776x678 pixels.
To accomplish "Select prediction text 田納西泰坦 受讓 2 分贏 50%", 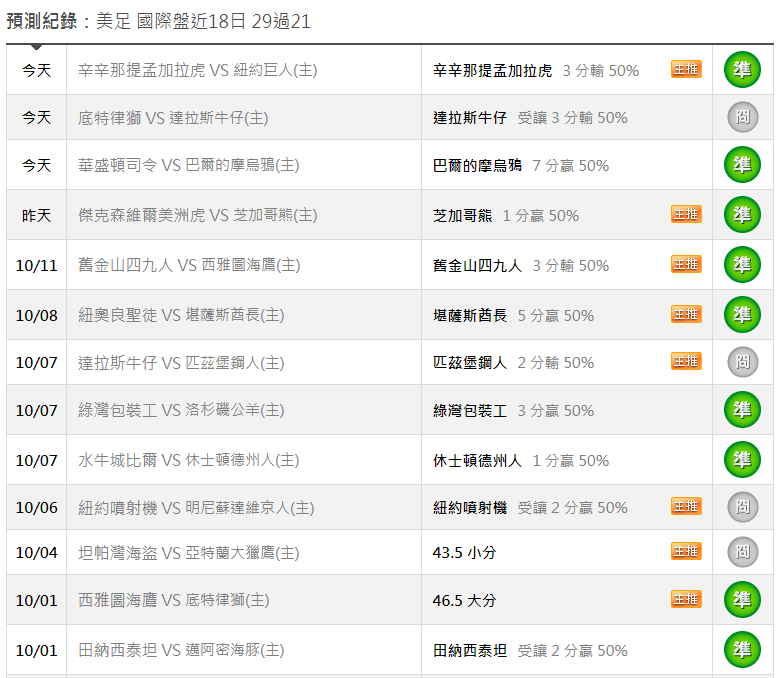I will click(530, 650).
